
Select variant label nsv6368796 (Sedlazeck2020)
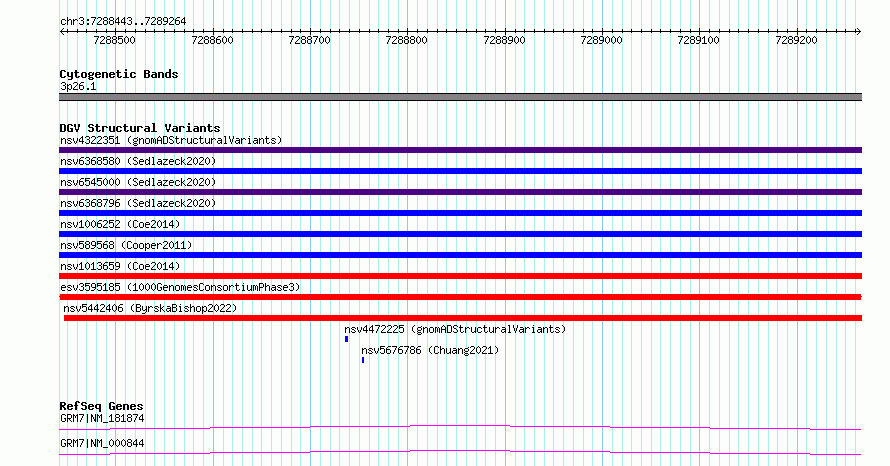pyautogui.click(x=138, y=203)
